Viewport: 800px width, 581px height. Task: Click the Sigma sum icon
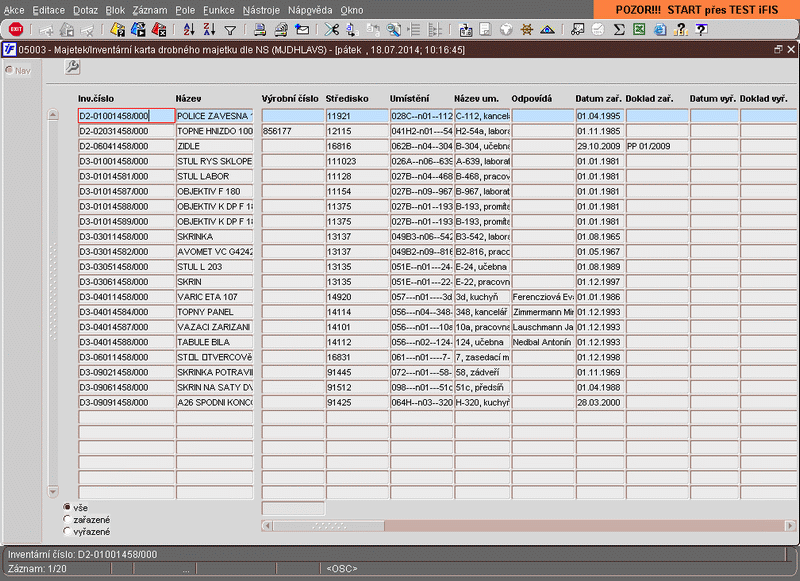(x=619, y=30)
